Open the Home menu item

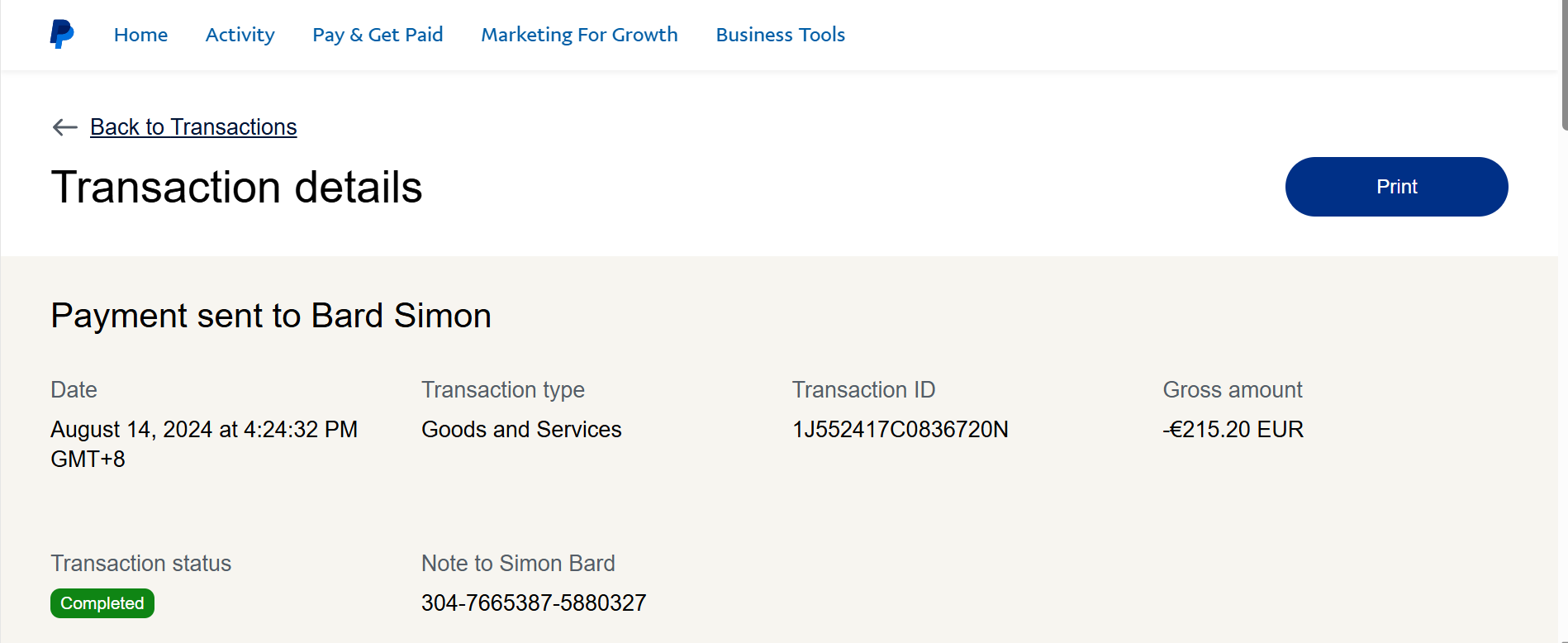[x=140, y=35]
